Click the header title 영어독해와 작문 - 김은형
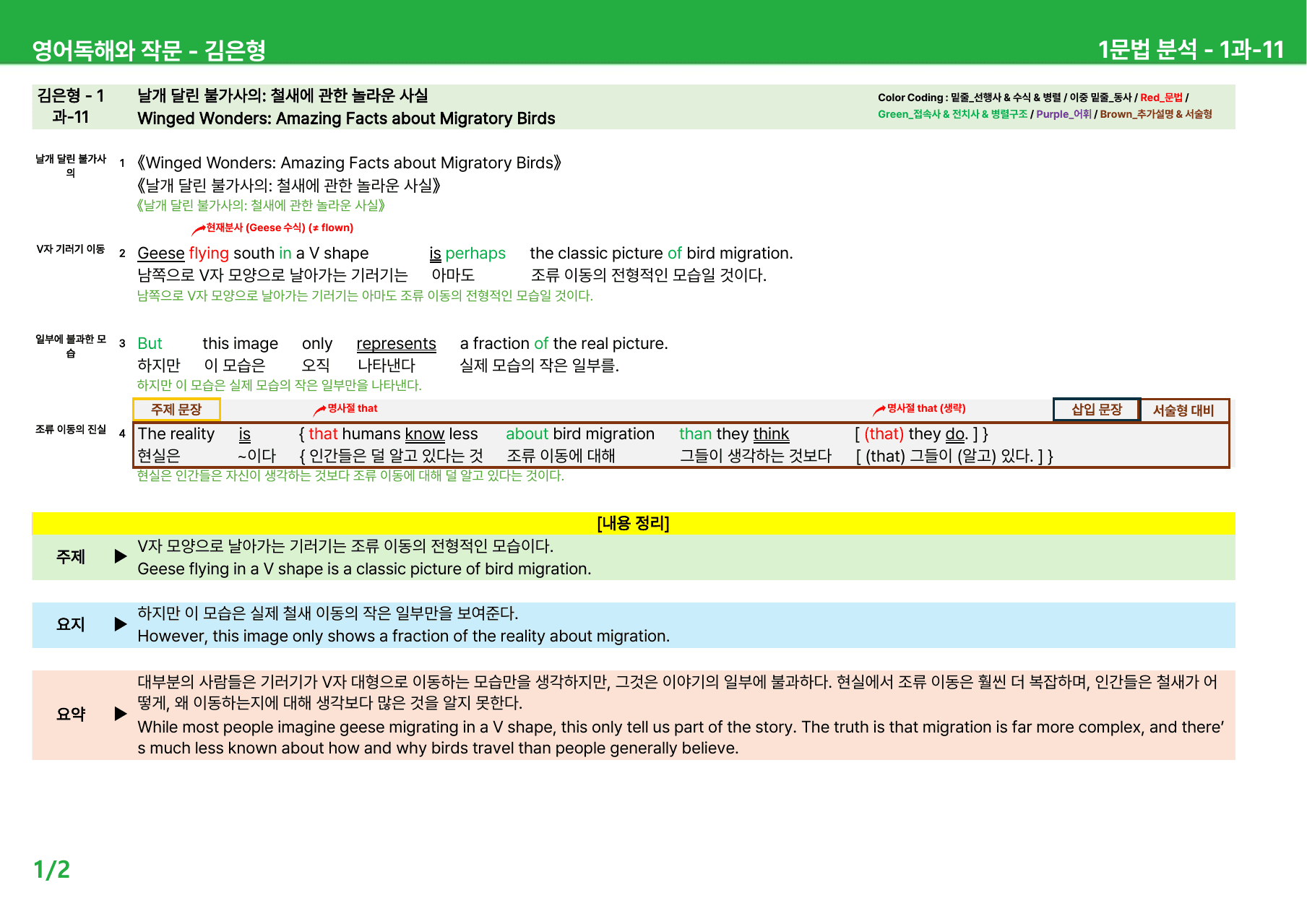Screen dimensions: 1307x924 pos(149,50)
